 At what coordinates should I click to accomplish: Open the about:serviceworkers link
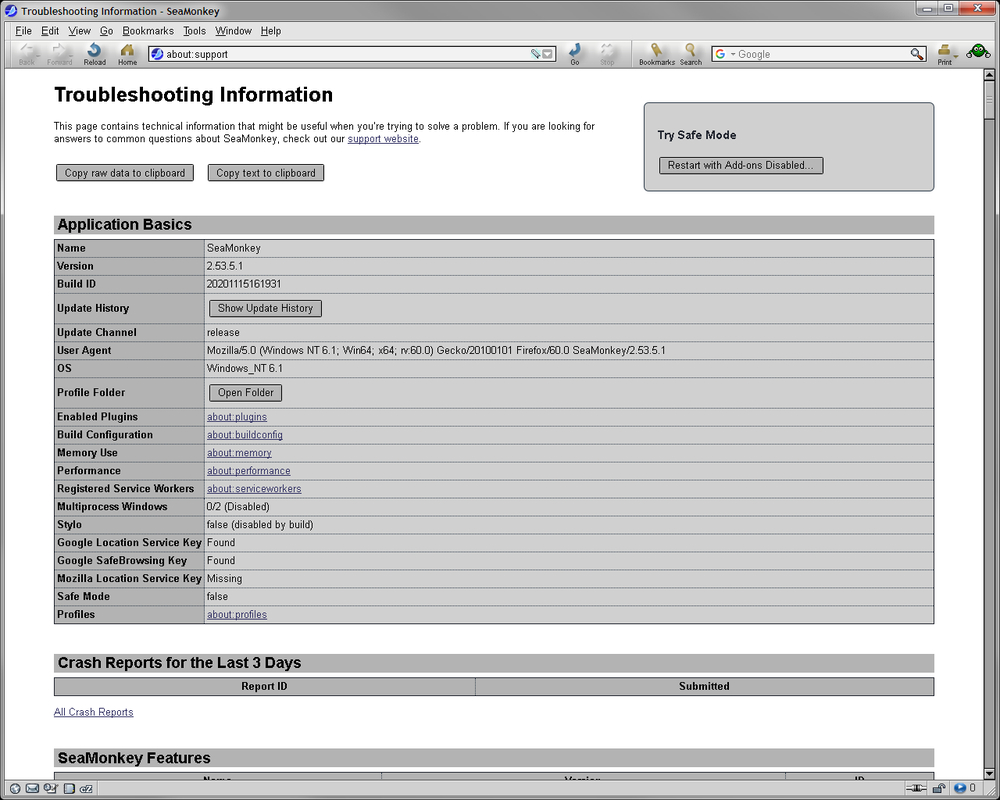pos(254,488)
